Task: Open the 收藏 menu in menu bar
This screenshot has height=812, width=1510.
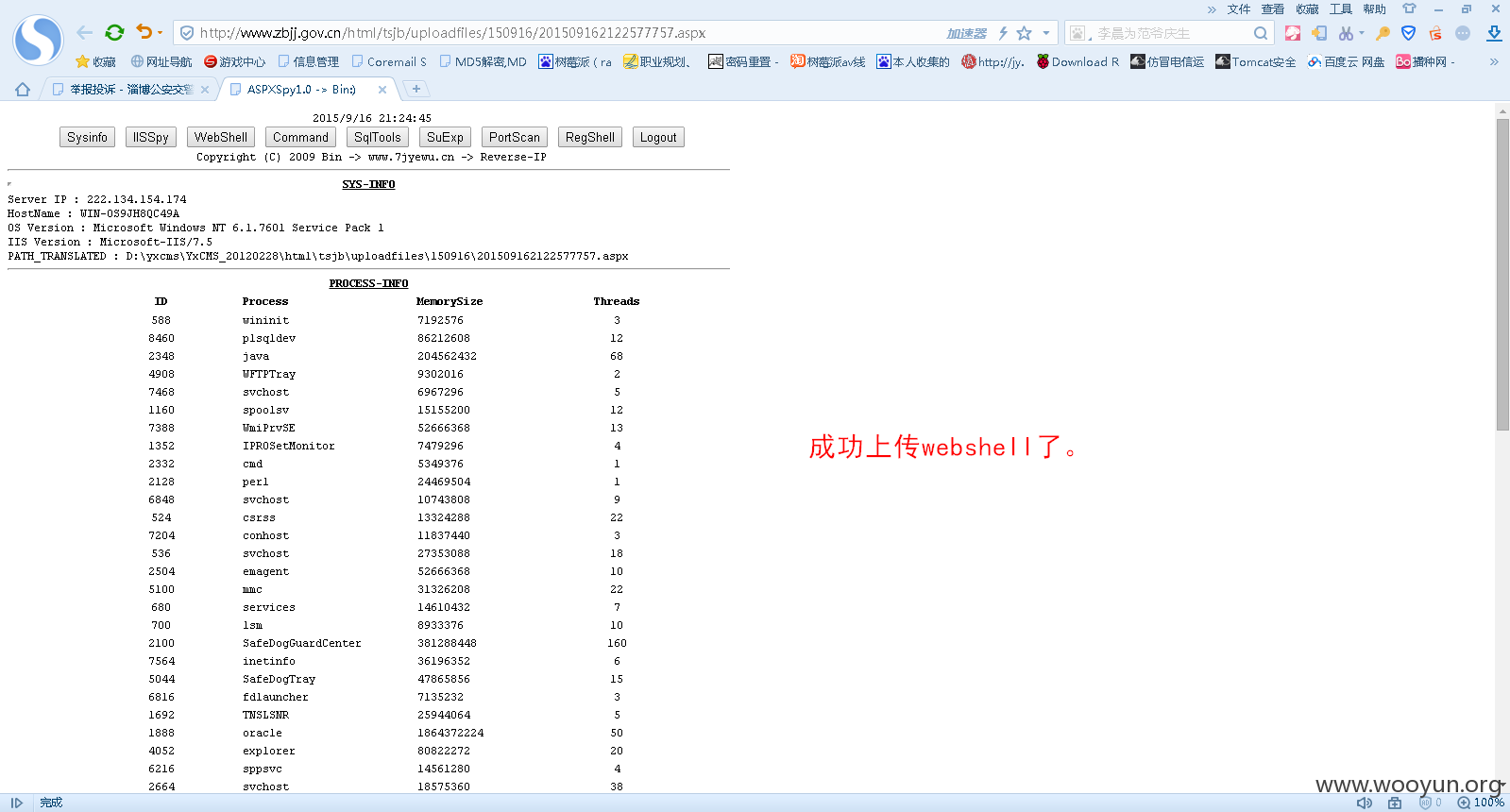Action: click(x=1307, y=8)
